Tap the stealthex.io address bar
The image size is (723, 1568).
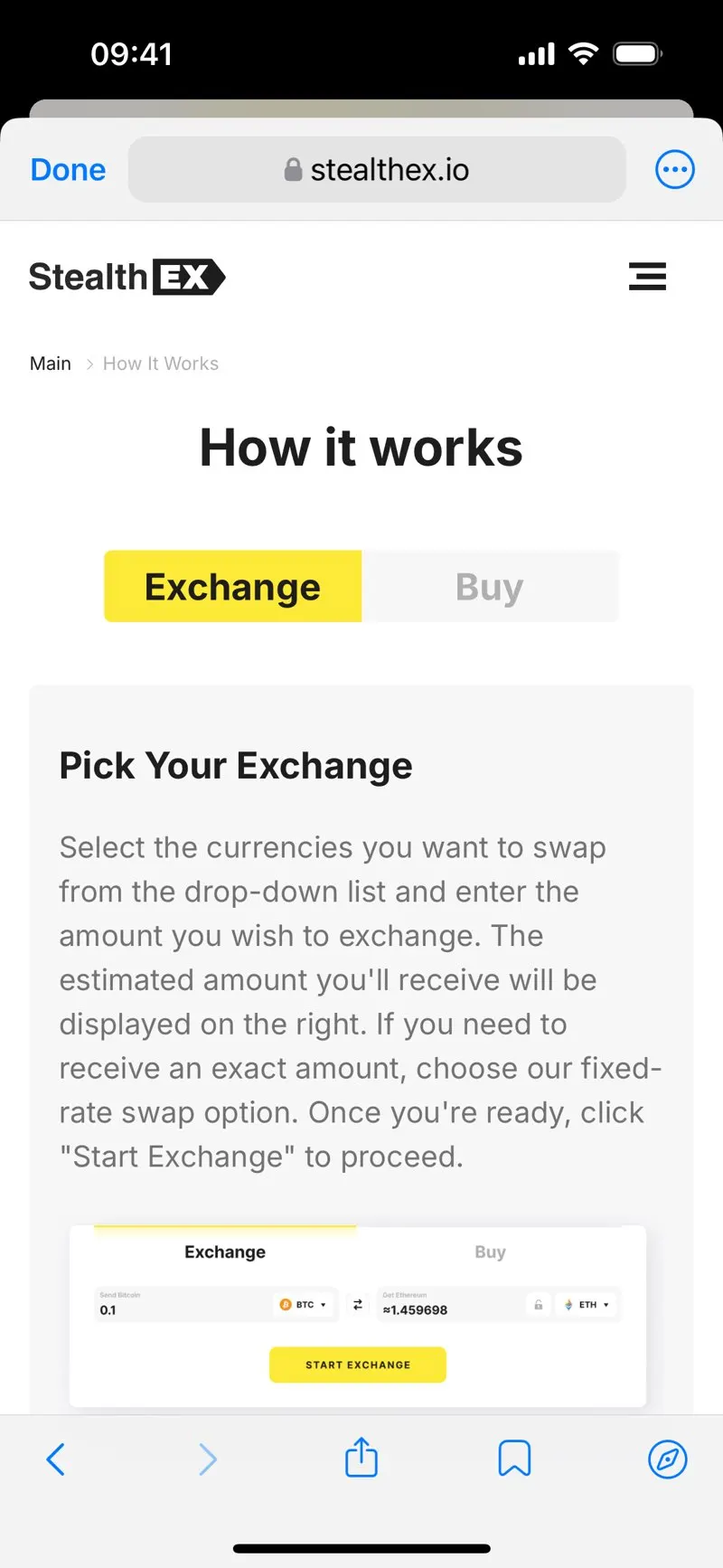point(377,169)
